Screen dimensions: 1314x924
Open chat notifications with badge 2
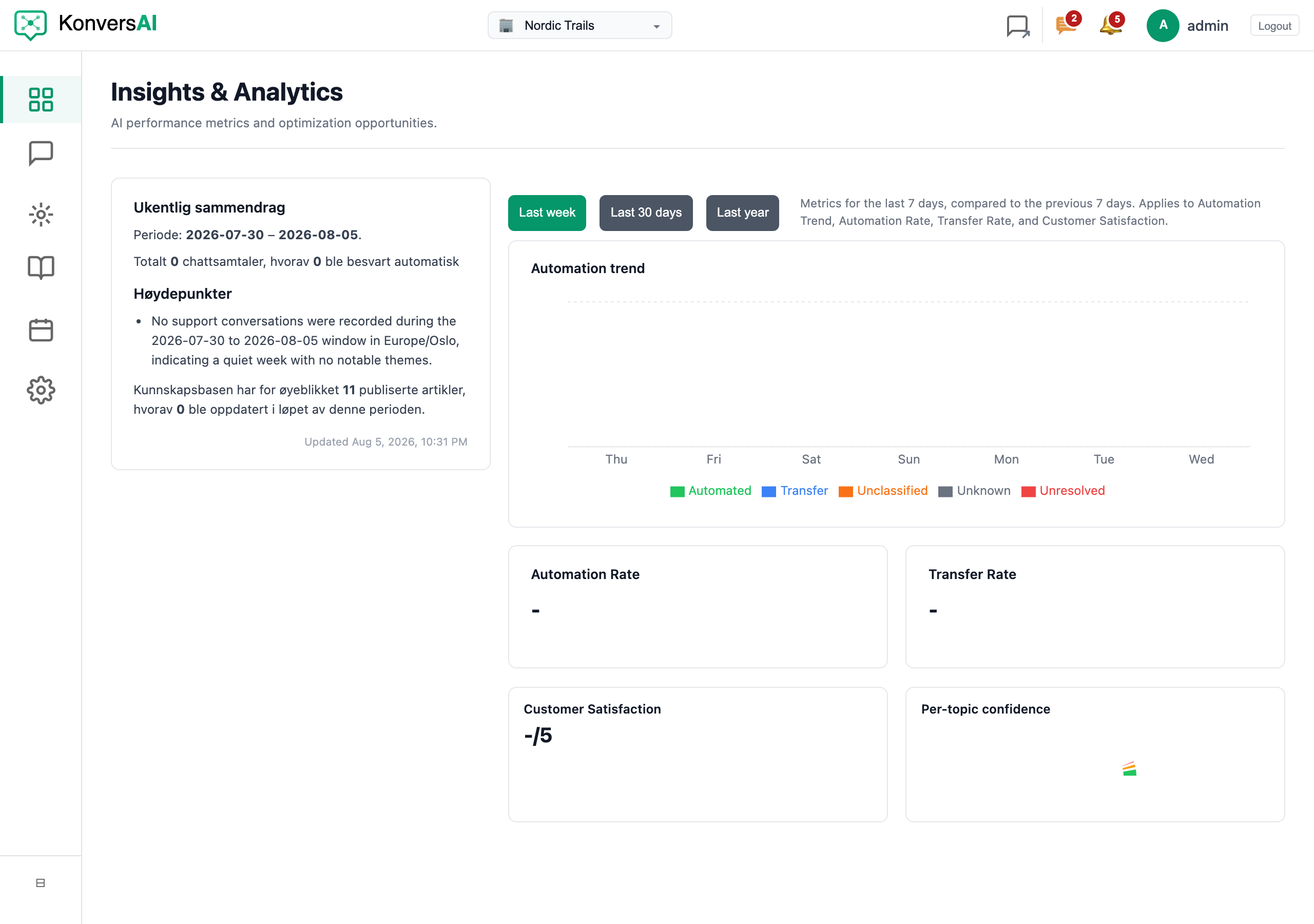[1067, 24]
